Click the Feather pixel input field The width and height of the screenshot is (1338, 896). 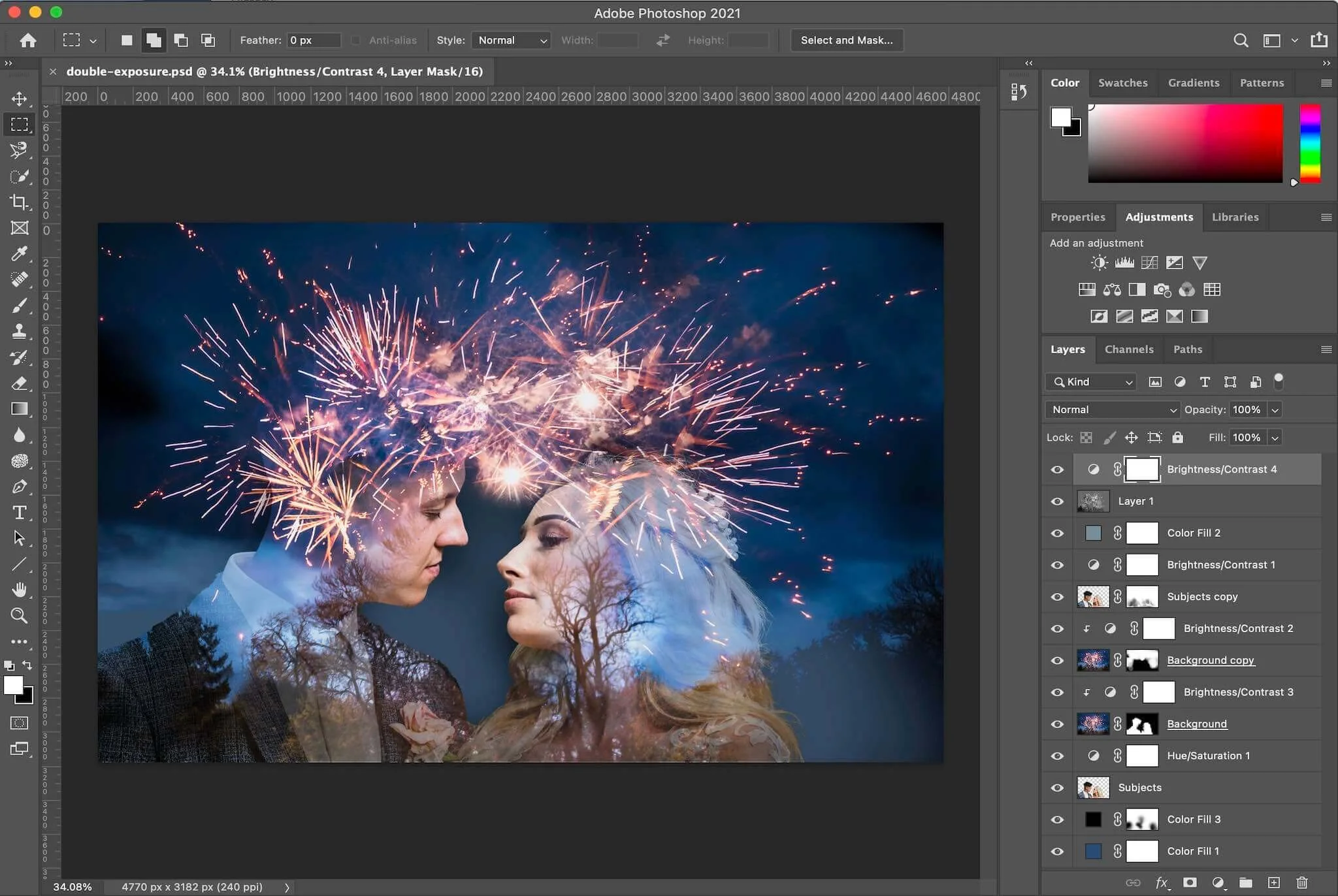tap(314, 40)
